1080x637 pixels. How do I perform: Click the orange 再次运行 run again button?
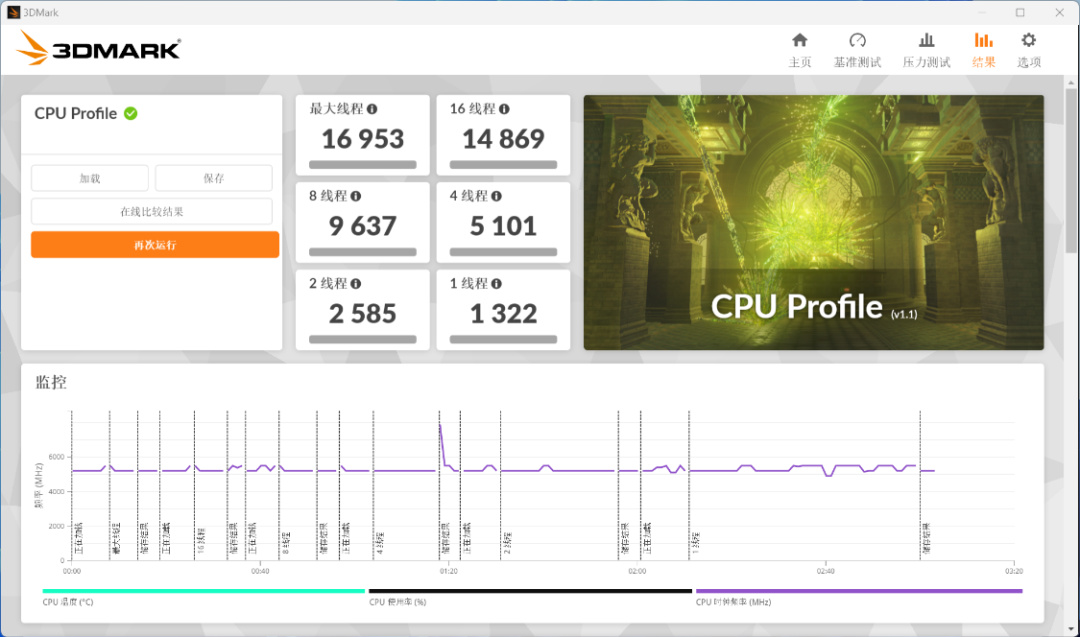[x=155, y=244]
